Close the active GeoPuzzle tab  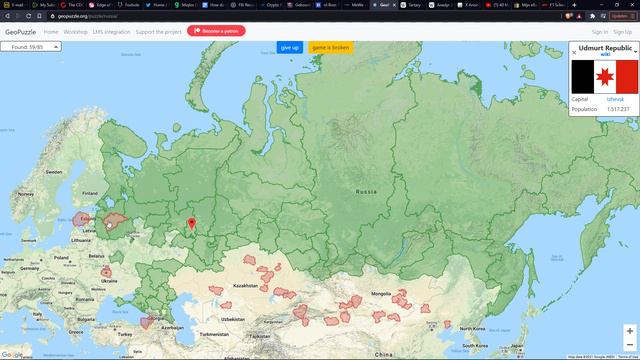click(x=394, y=5)
